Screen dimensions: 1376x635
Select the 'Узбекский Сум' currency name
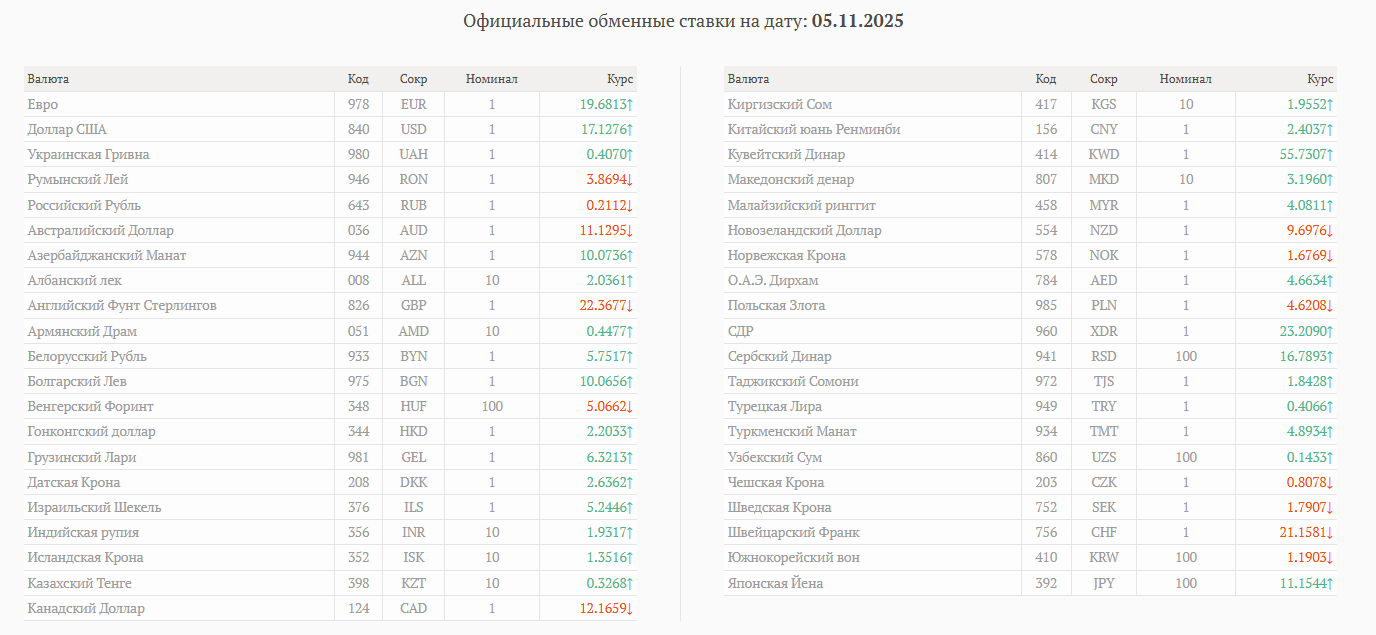coord(773,457)
